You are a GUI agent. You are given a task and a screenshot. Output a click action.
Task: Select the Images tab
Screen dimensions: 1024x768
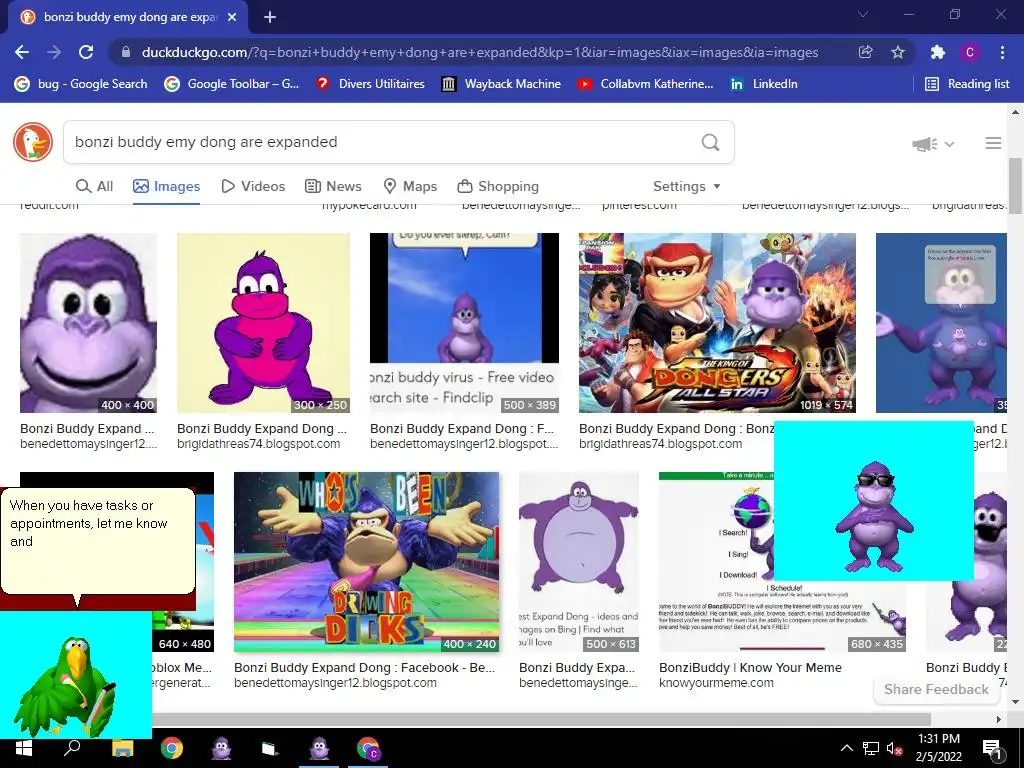(167, 186)
